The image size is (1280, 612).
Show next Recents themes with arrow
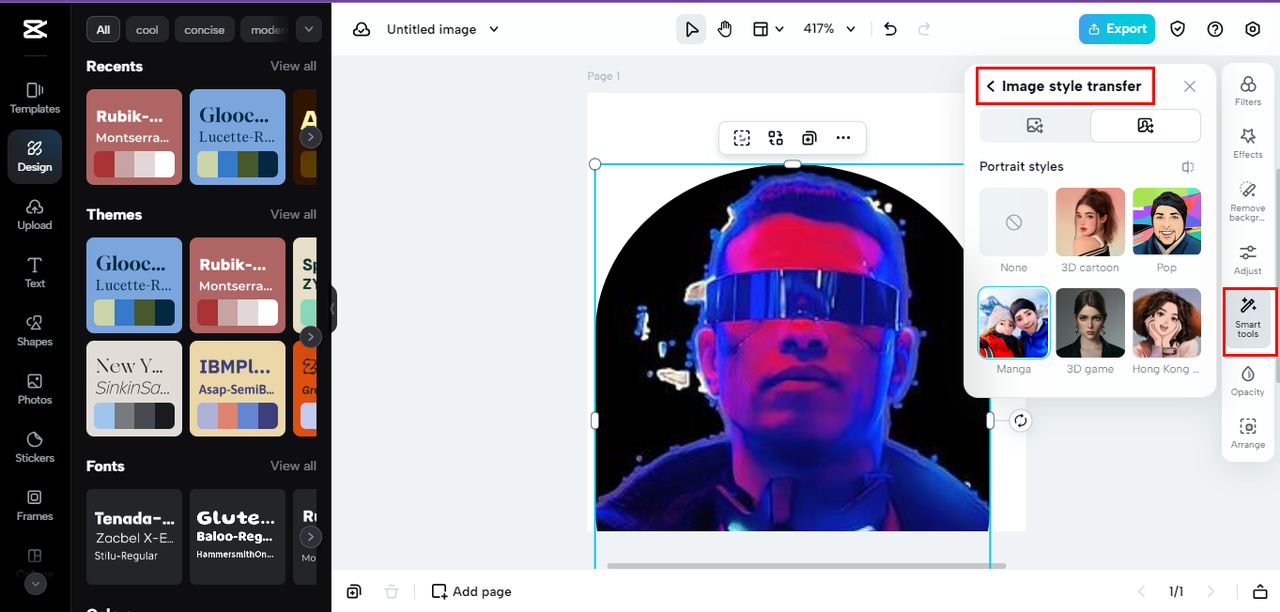tap(312, 137)
